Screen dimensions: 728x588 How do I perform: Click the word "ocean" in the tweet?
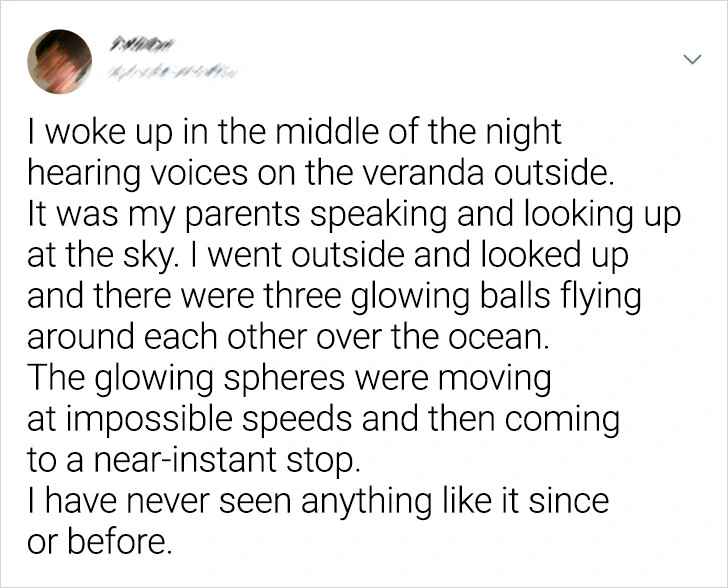[503, 337]
